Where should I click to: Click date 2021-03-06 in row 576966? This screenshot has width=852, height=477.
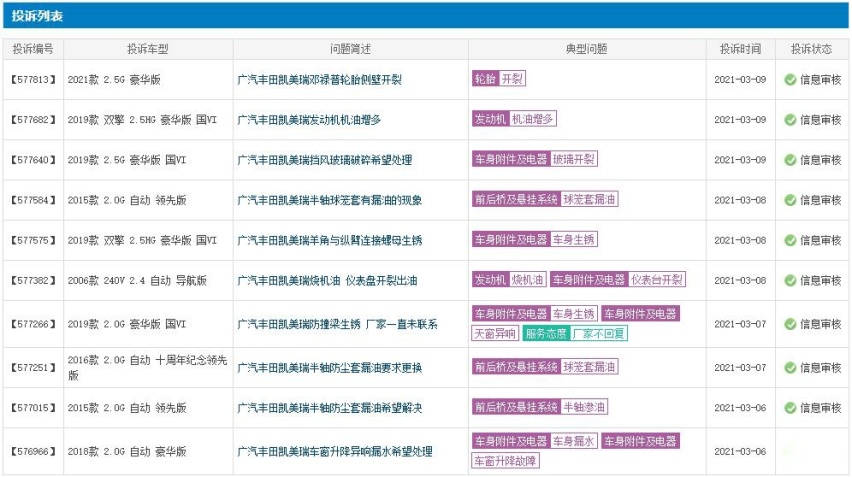point(740,451)
